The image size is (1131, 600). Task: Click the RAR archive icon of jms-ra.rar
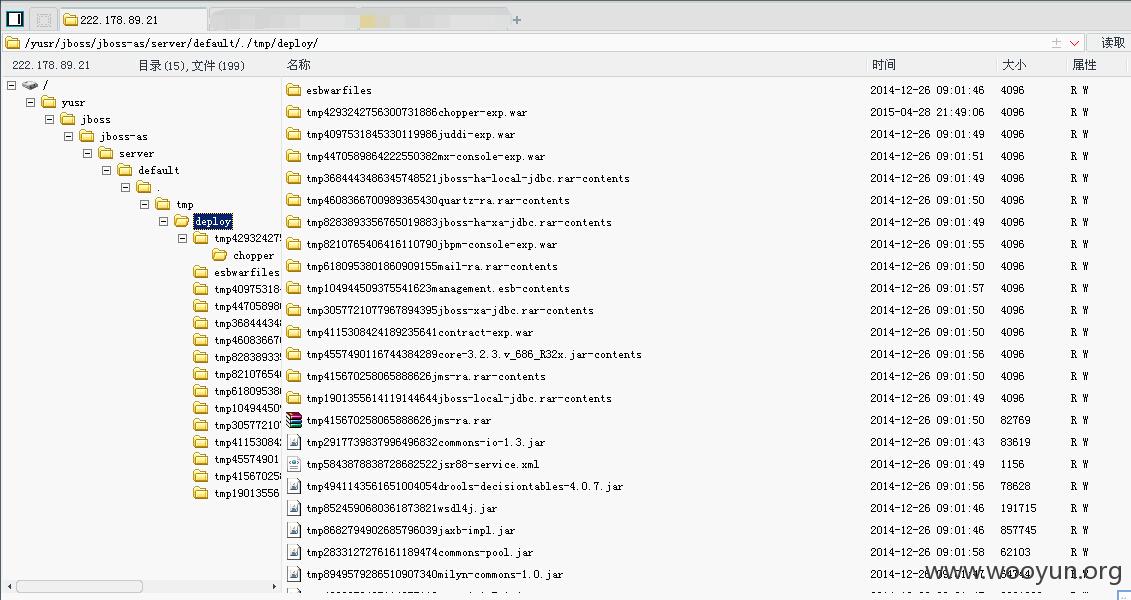point(294,420)
